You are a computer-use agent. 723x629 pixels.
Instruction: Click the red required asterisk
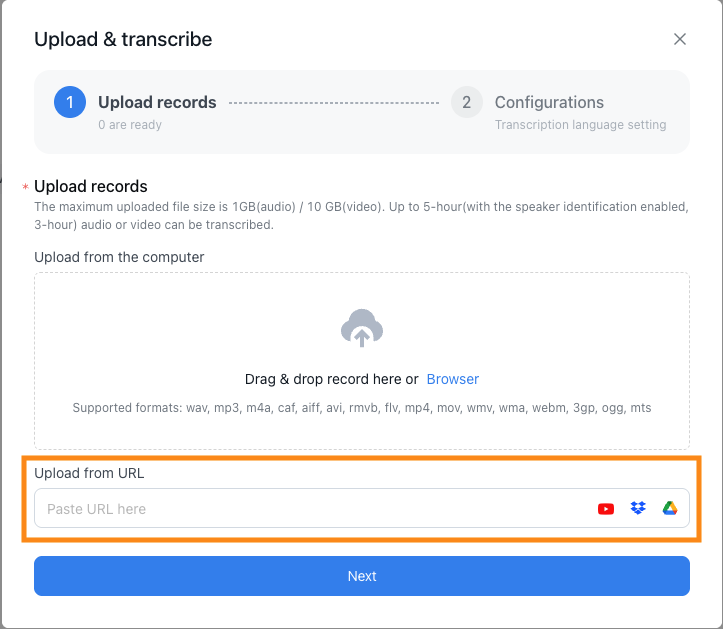coord(25,187)
